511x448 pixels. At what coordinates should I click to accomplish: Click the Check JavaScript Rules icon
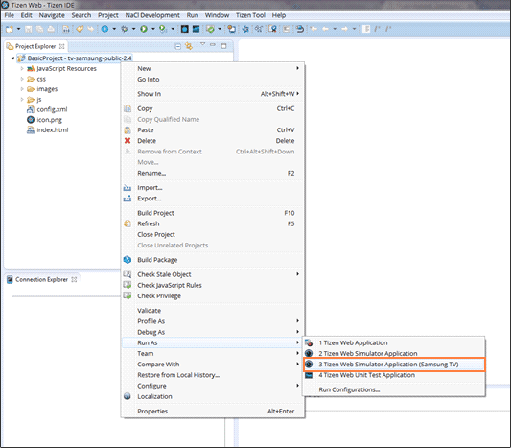[127, 285]
